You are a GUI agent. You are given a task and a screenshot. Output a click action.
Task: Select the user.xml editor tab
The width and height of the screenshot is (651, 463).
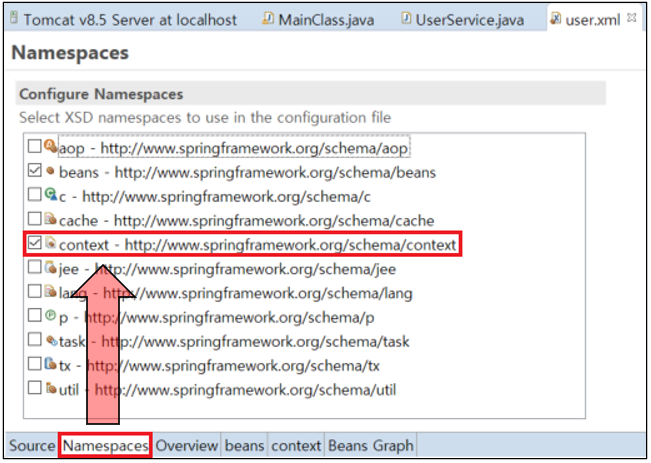[593, 20]
